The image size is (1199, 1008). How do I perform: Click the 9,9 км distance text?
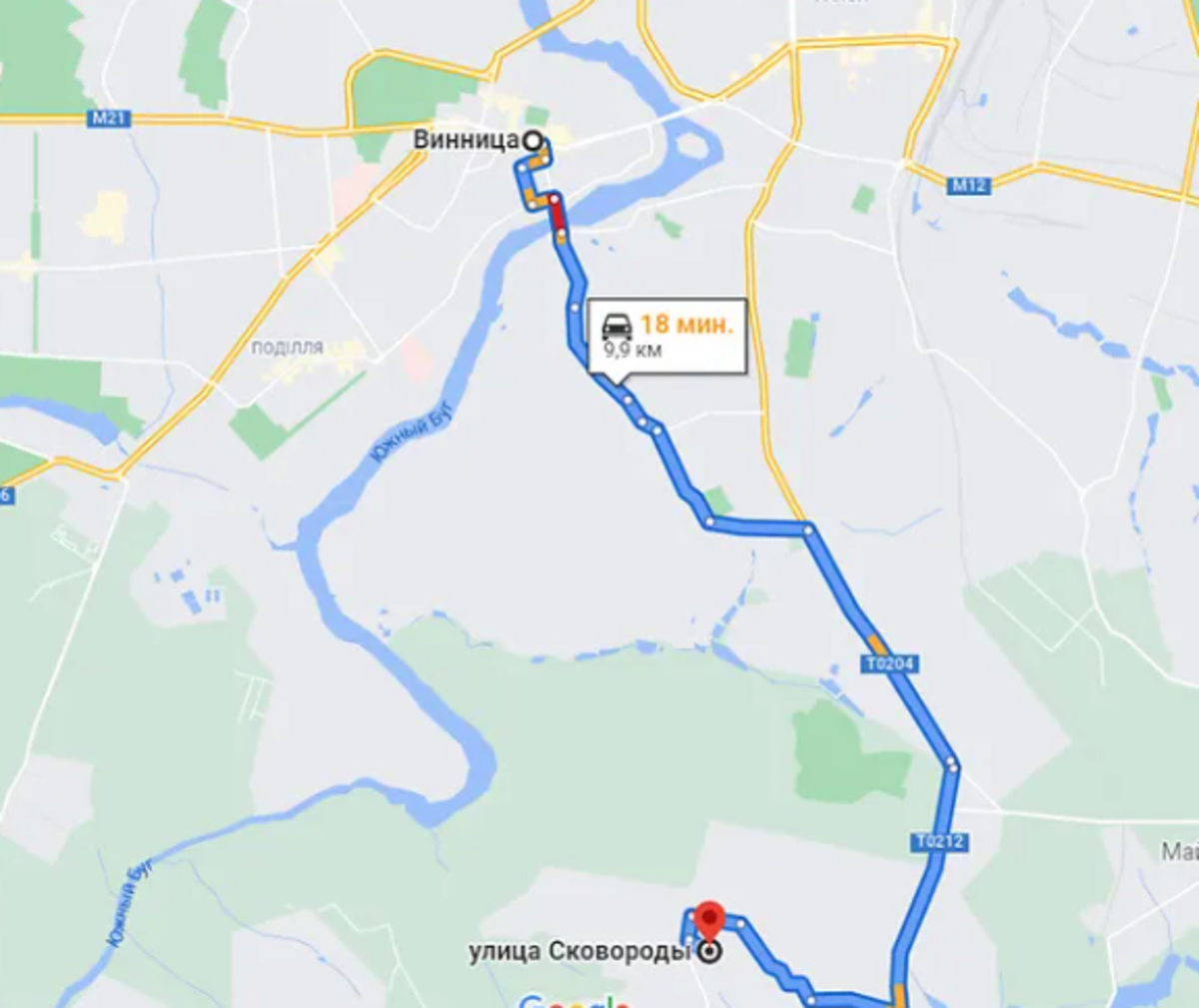pyautogui.click(x=632, y=351)
